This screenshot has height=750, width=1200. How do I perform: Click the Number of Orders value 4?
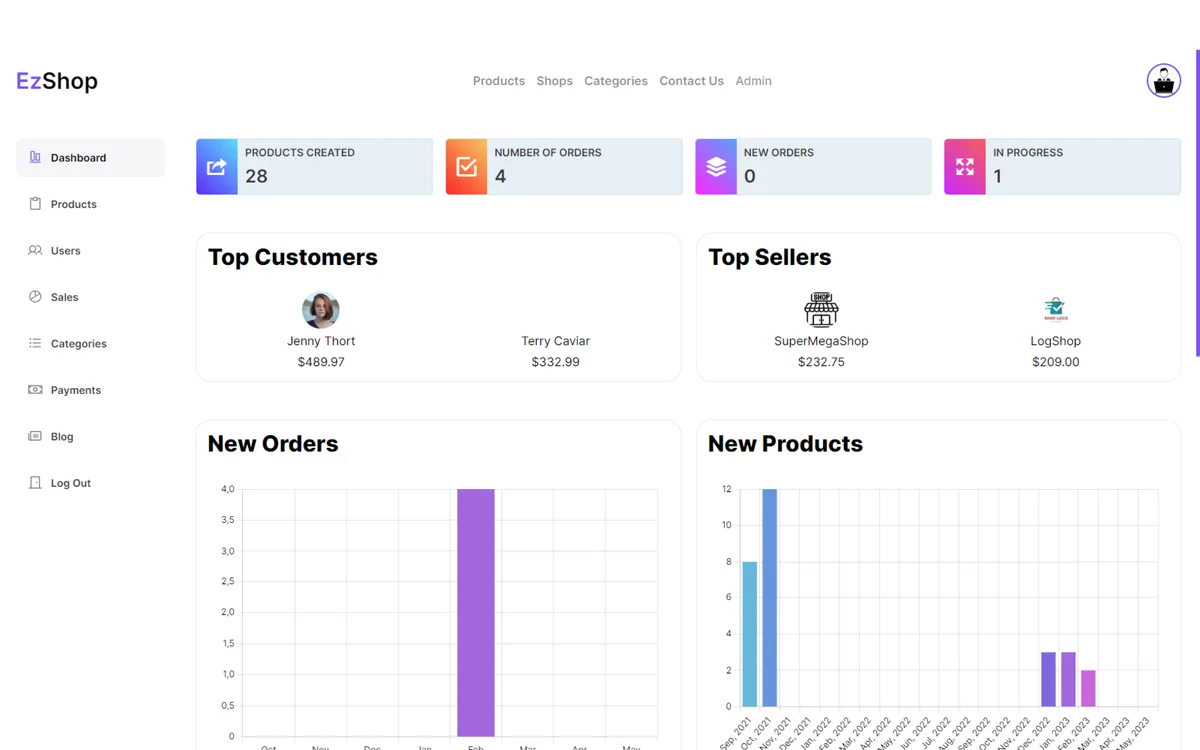click(500, 176)
